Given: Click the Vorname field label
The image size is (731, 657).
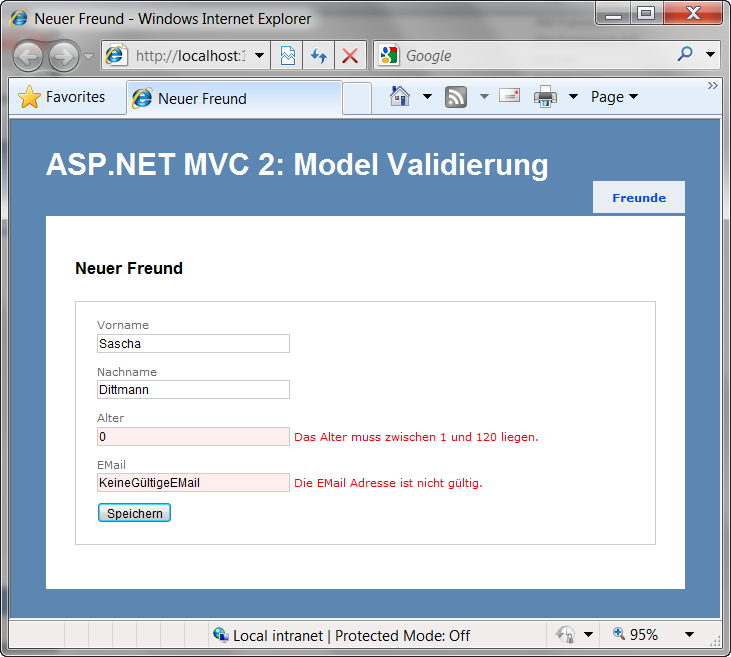Looking at the screenshot, I should [x=123, y=325].
